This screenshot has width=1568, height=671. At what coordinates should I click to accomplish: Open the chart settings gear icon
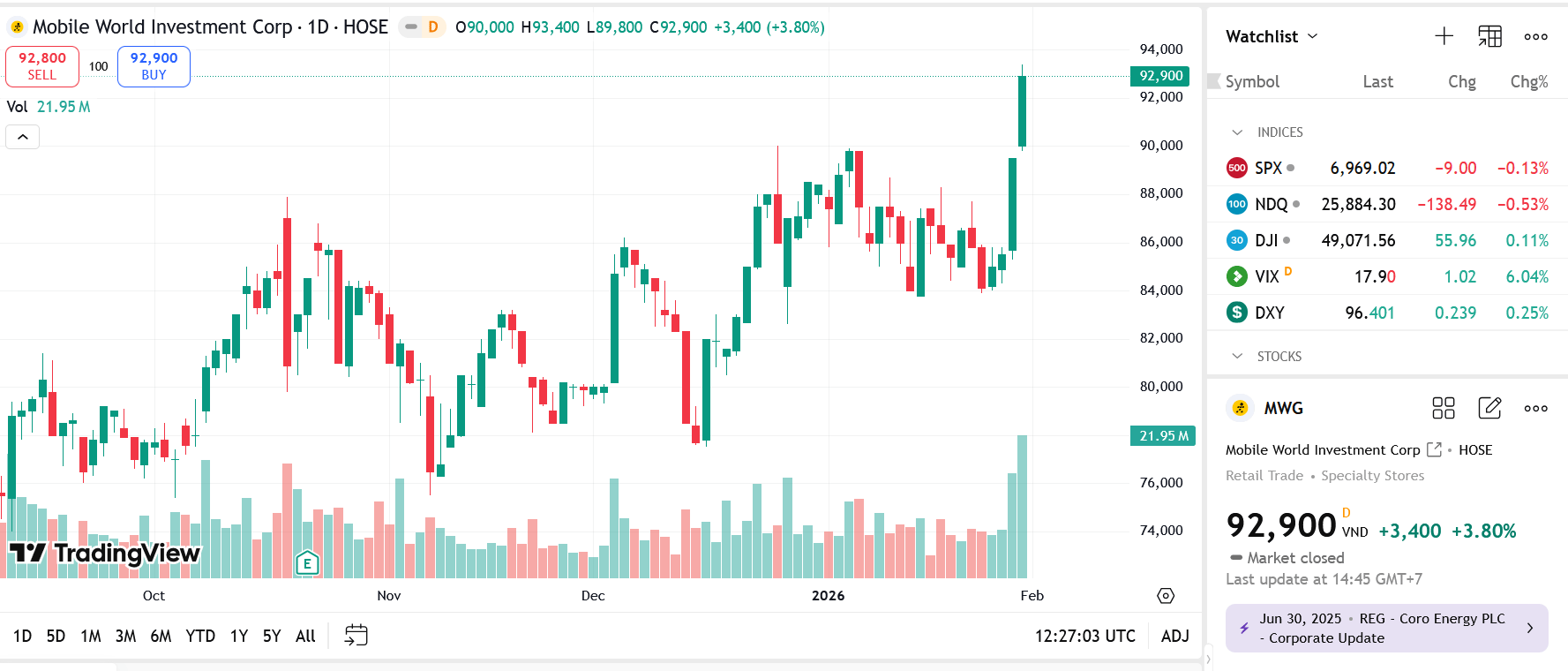point(1166,596)
